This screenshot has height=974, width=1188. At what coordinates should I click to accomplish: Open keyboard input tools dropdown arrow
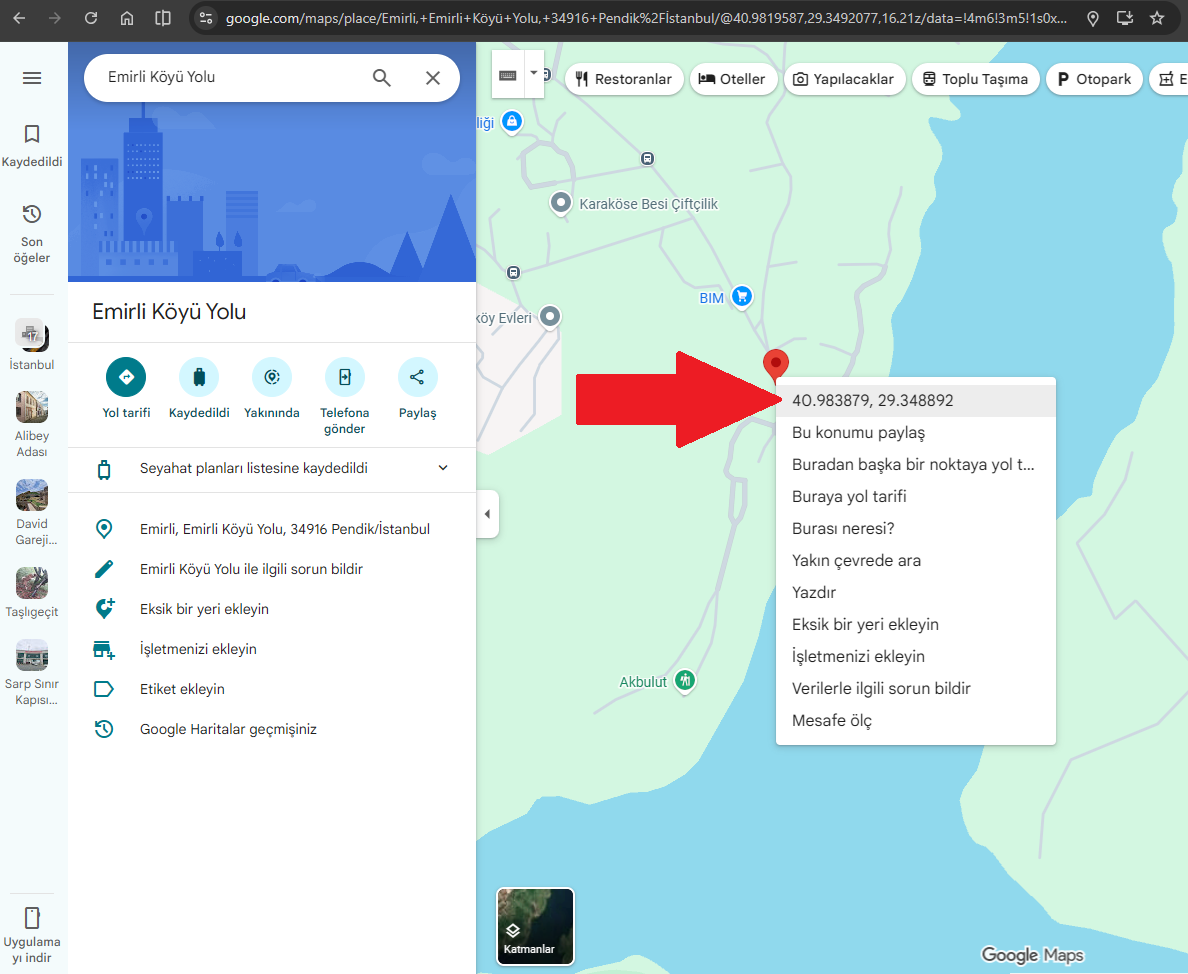point(533,73)
